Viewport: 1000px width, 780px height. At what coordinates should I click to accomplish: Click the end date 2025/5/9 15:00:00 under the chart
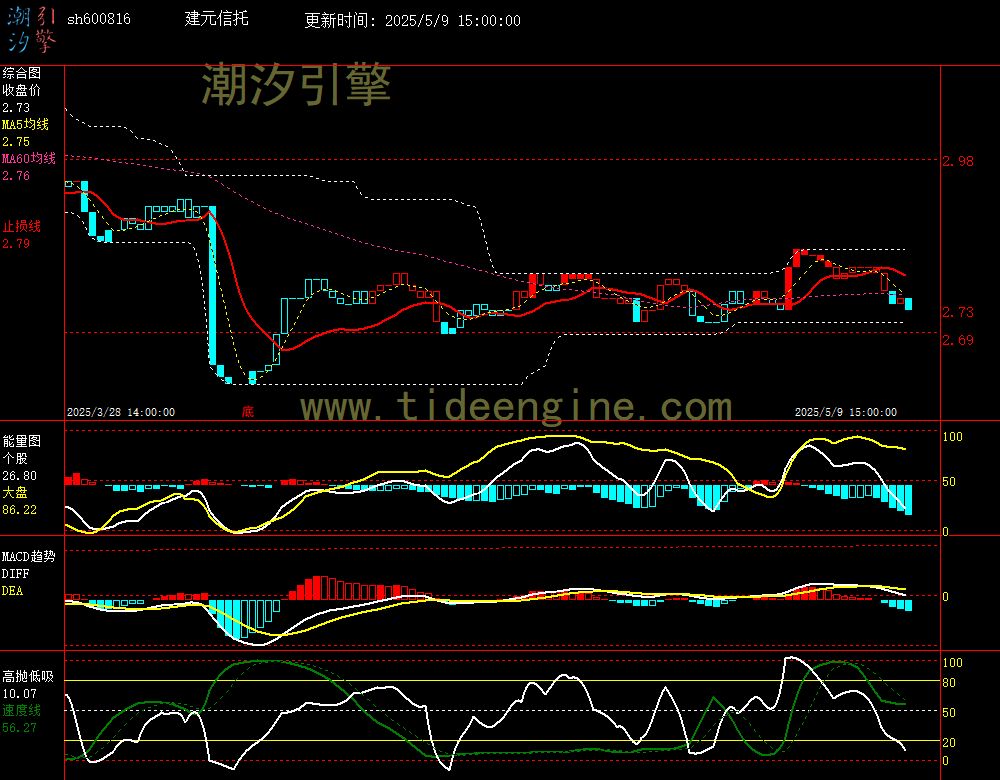846,412
